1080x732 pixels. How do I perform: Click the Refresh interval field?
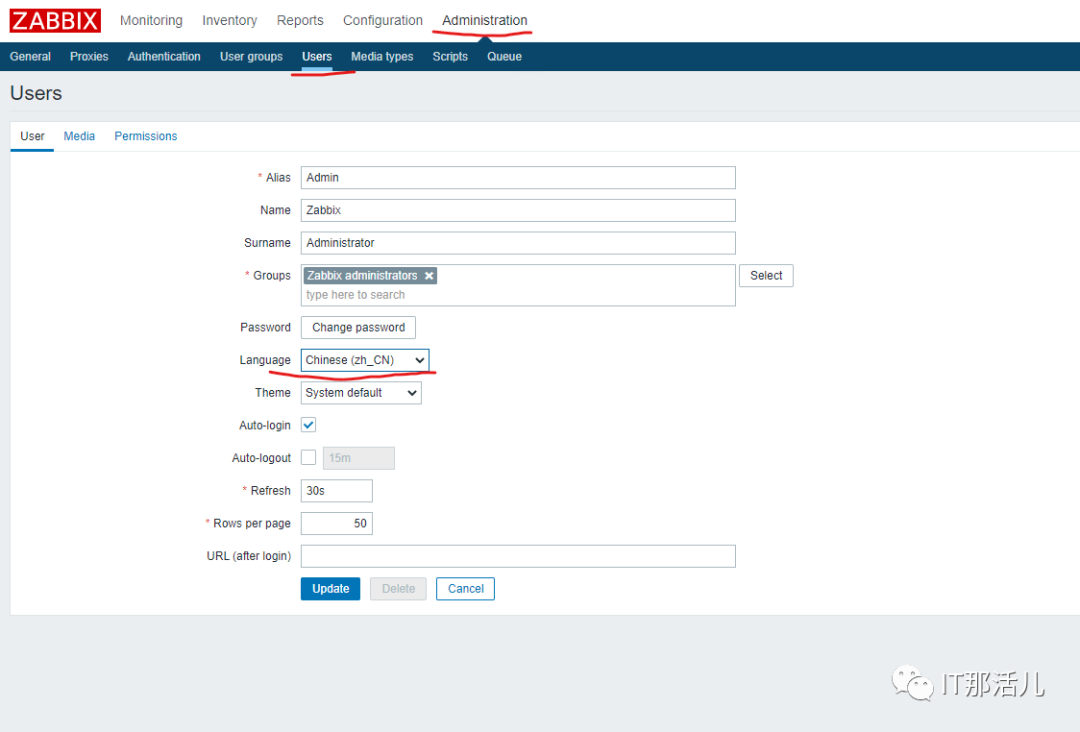[337, 491]
